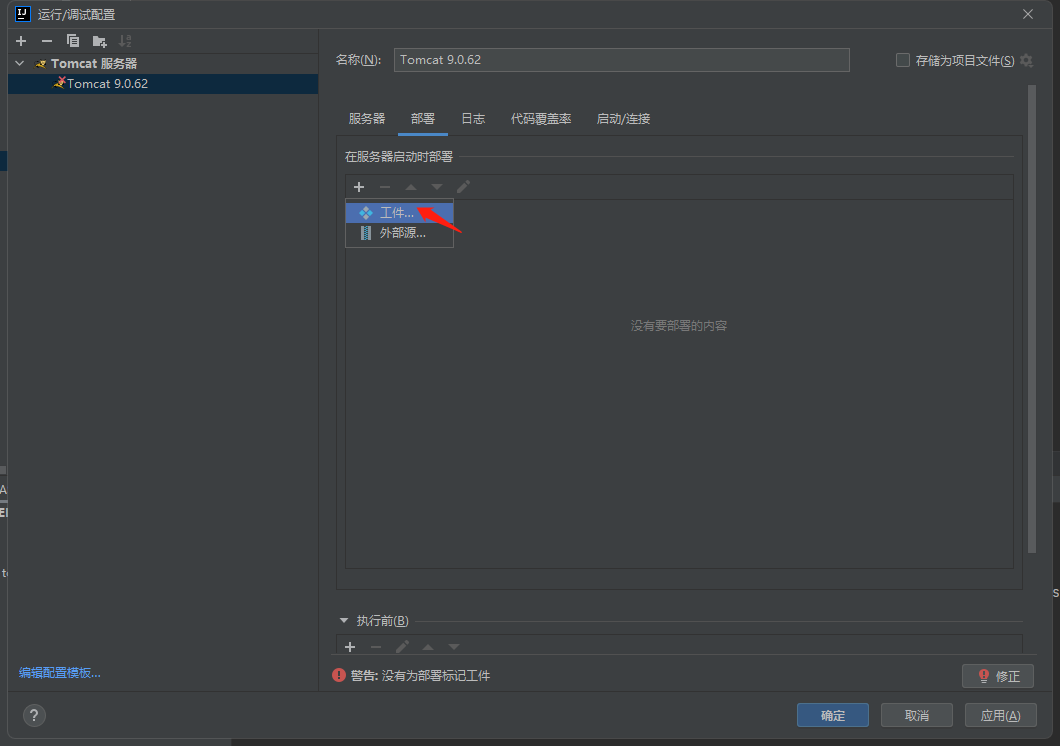Move before-launch task down
This screenshot has height=746, width=1060.
pos(454,647)
